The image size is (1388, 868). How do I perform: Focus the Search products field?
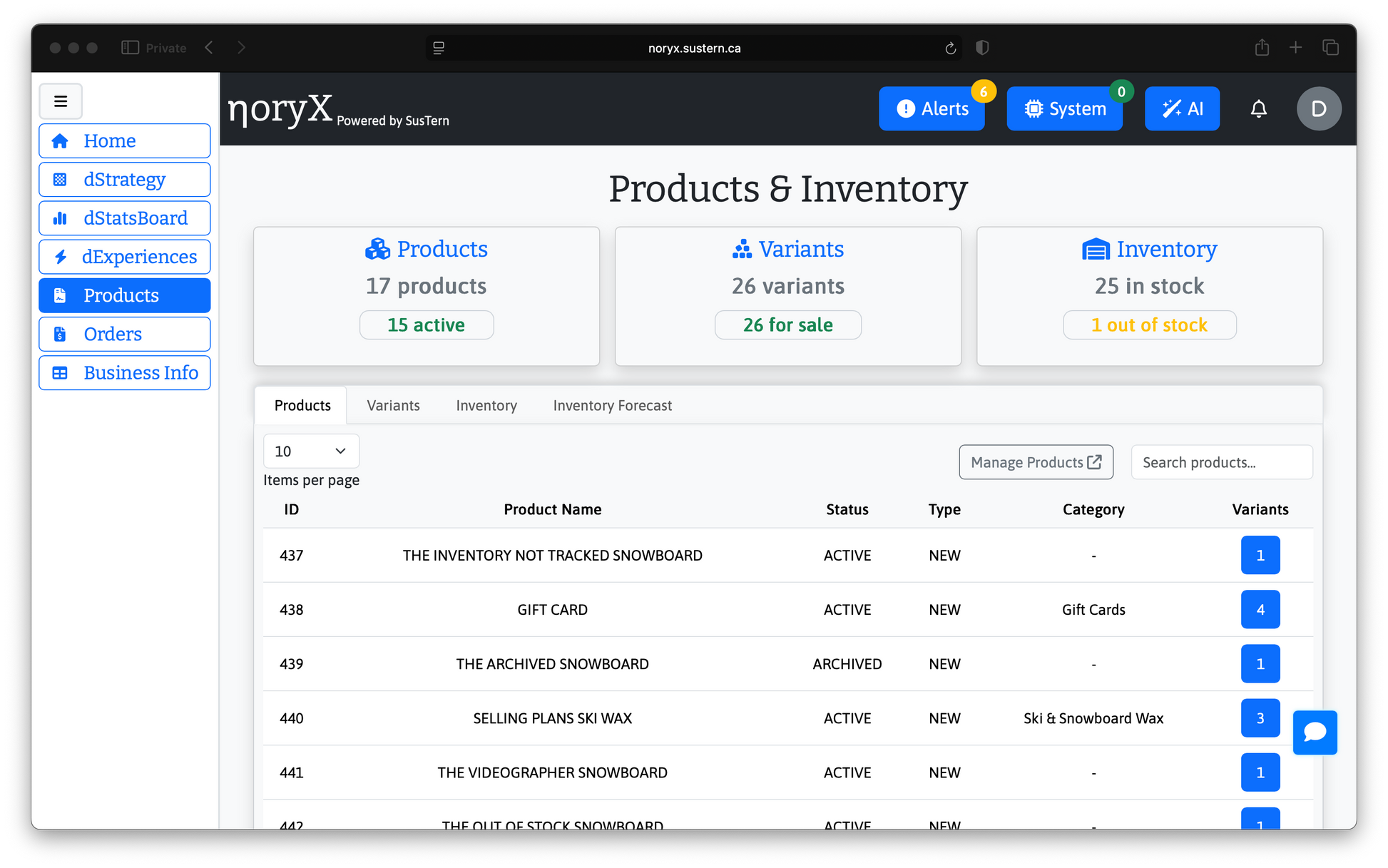[x=1222, y=462]
